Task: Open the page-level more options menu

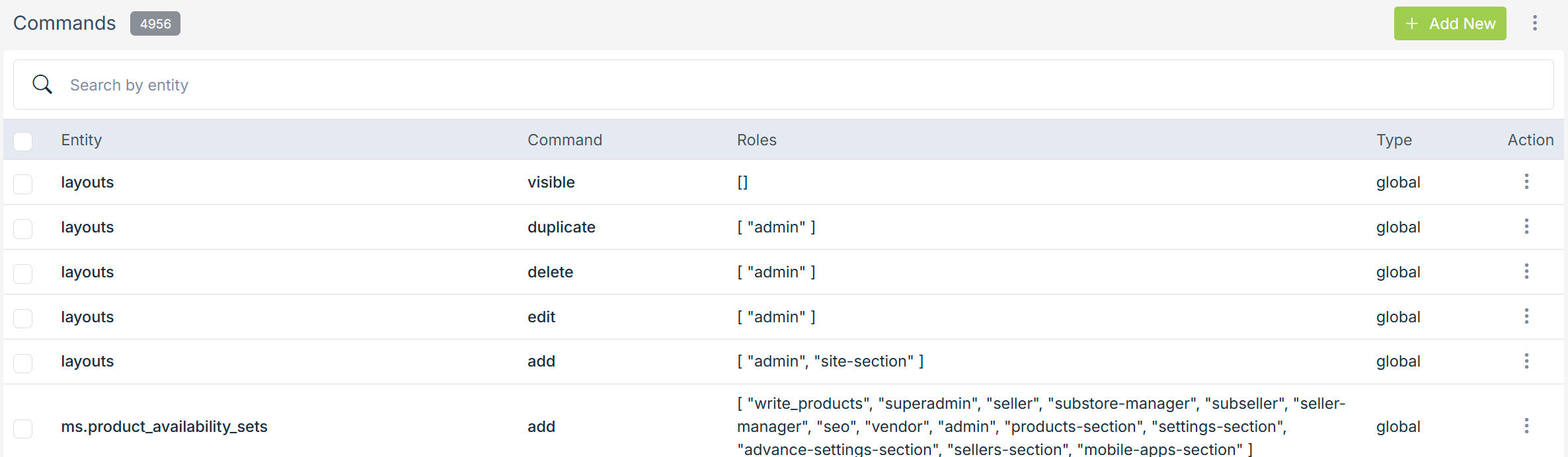Action: click(x=1534, y=24)
